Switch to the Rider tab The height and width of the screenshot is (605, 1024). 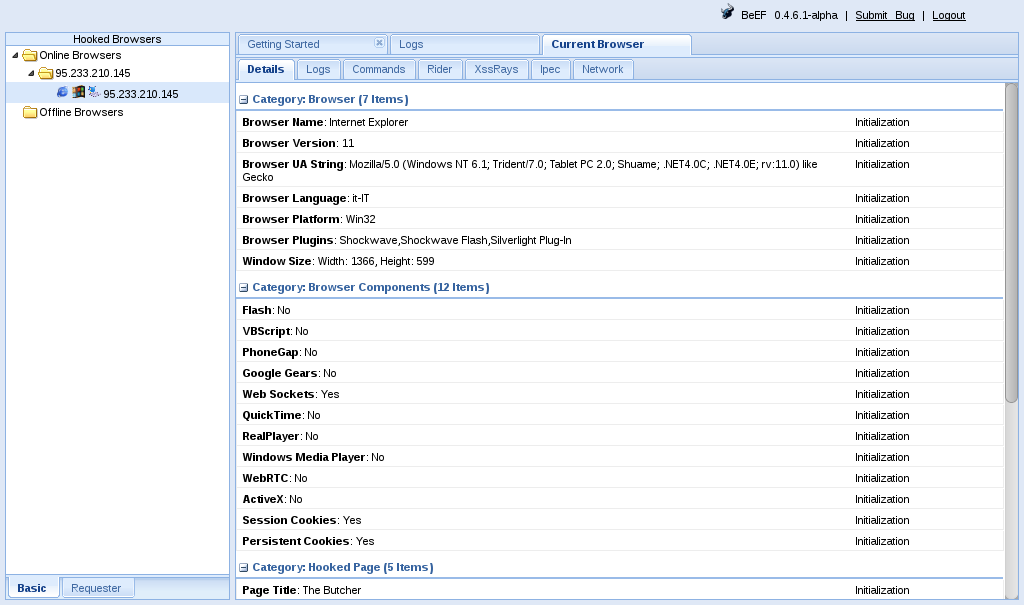point(440,69)
